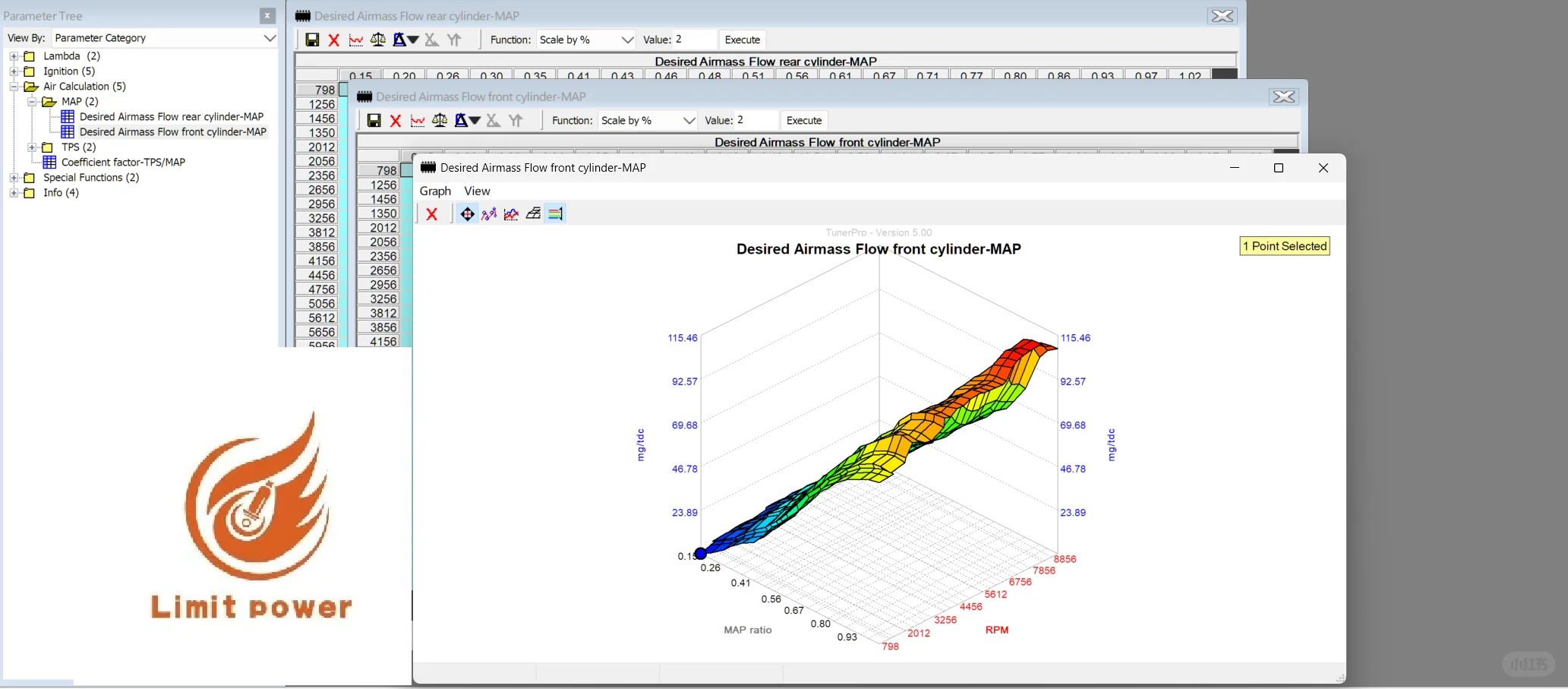Click the line chart icon in graph toolbar
Viewport: 1568px width, 689px height.
pyautogui.click(x=511, y=214)
